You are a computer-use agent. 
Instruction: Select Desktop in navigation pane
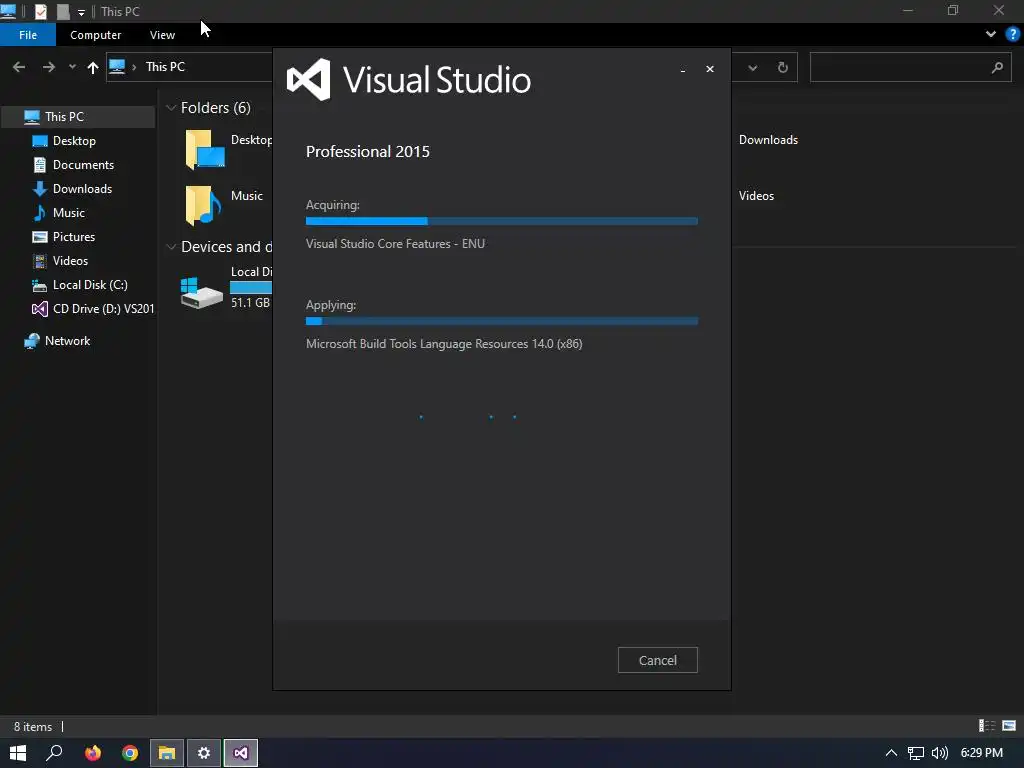point(74,141)
